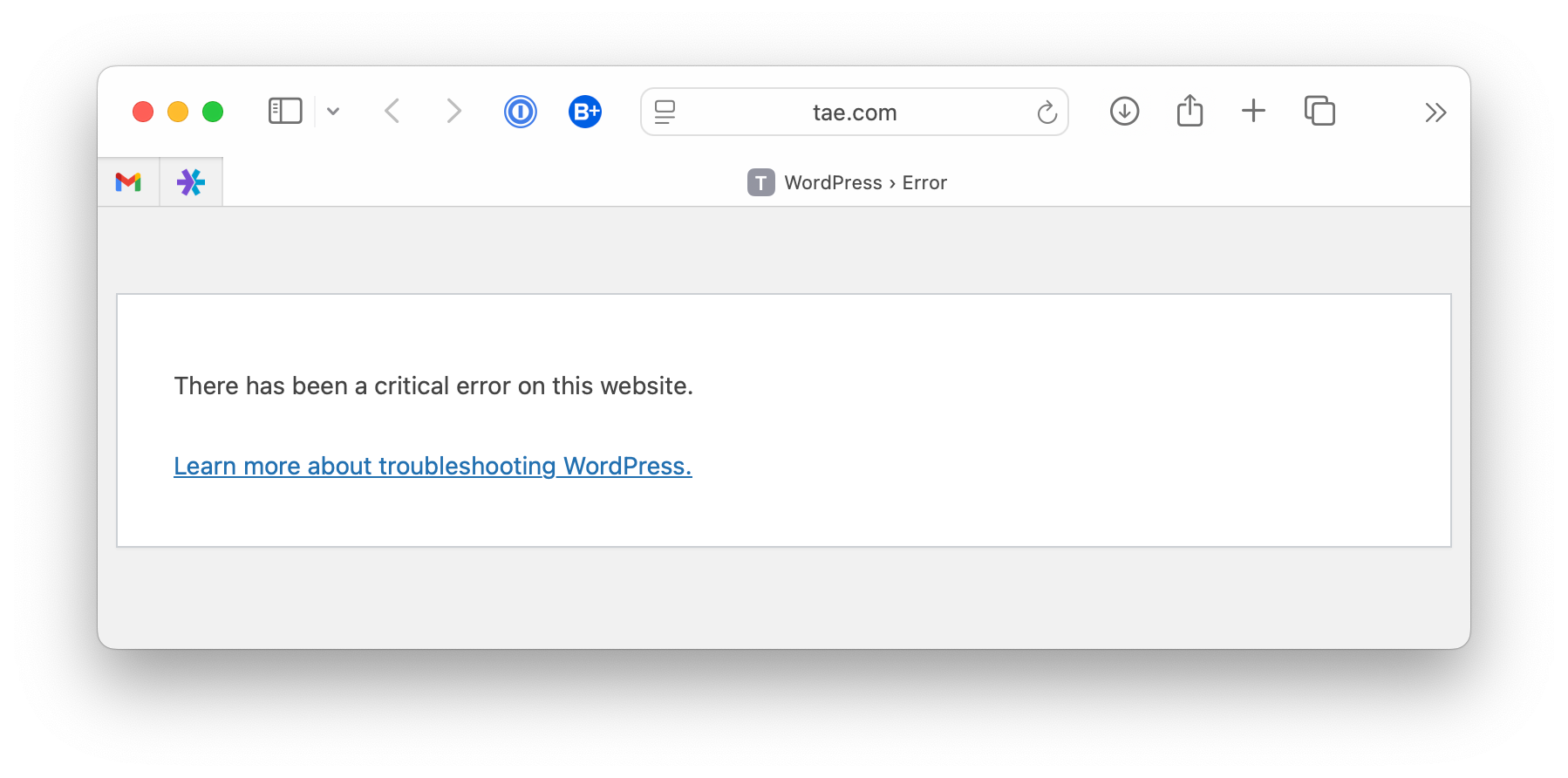
Task: Click the website privacy report icon
Action: coord(664,112)
